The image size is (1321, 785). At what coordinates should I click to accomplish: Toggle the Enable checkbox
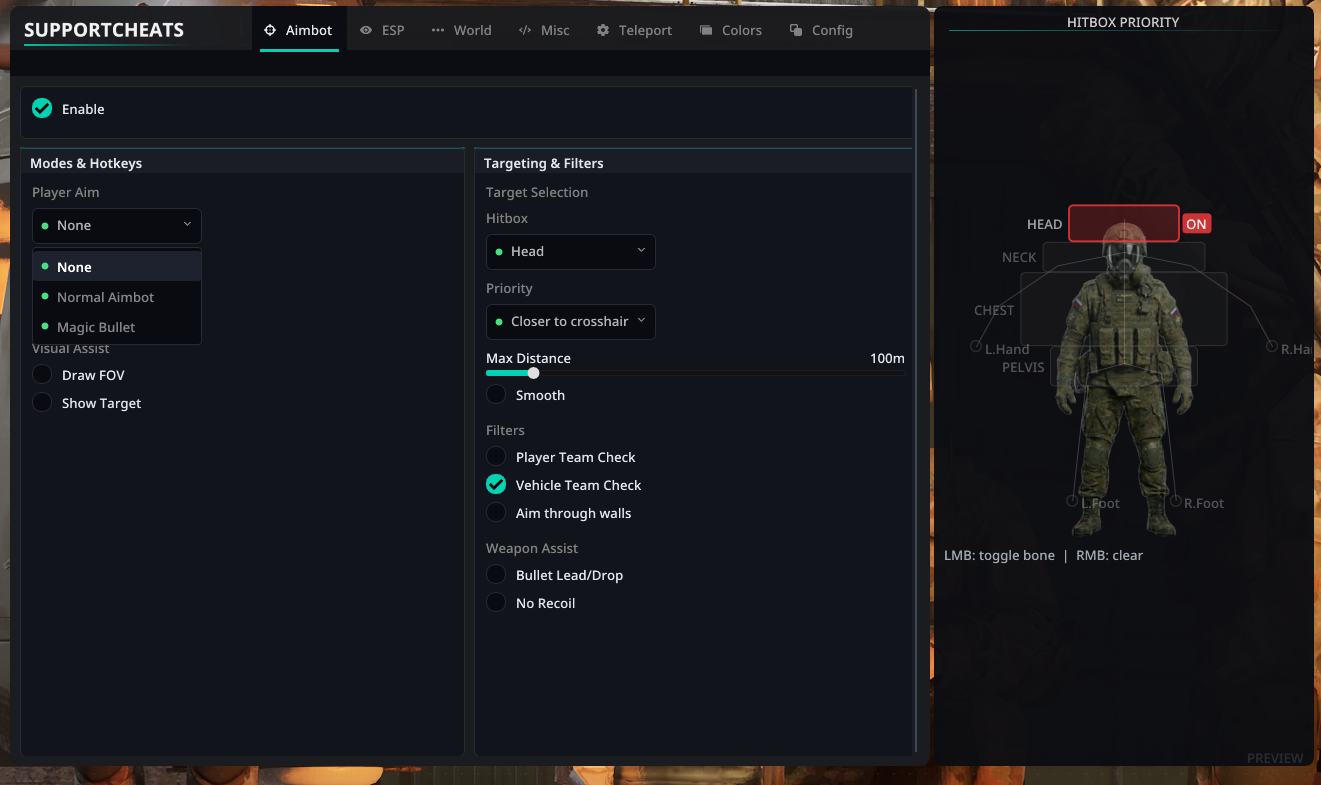click(42, 108)
